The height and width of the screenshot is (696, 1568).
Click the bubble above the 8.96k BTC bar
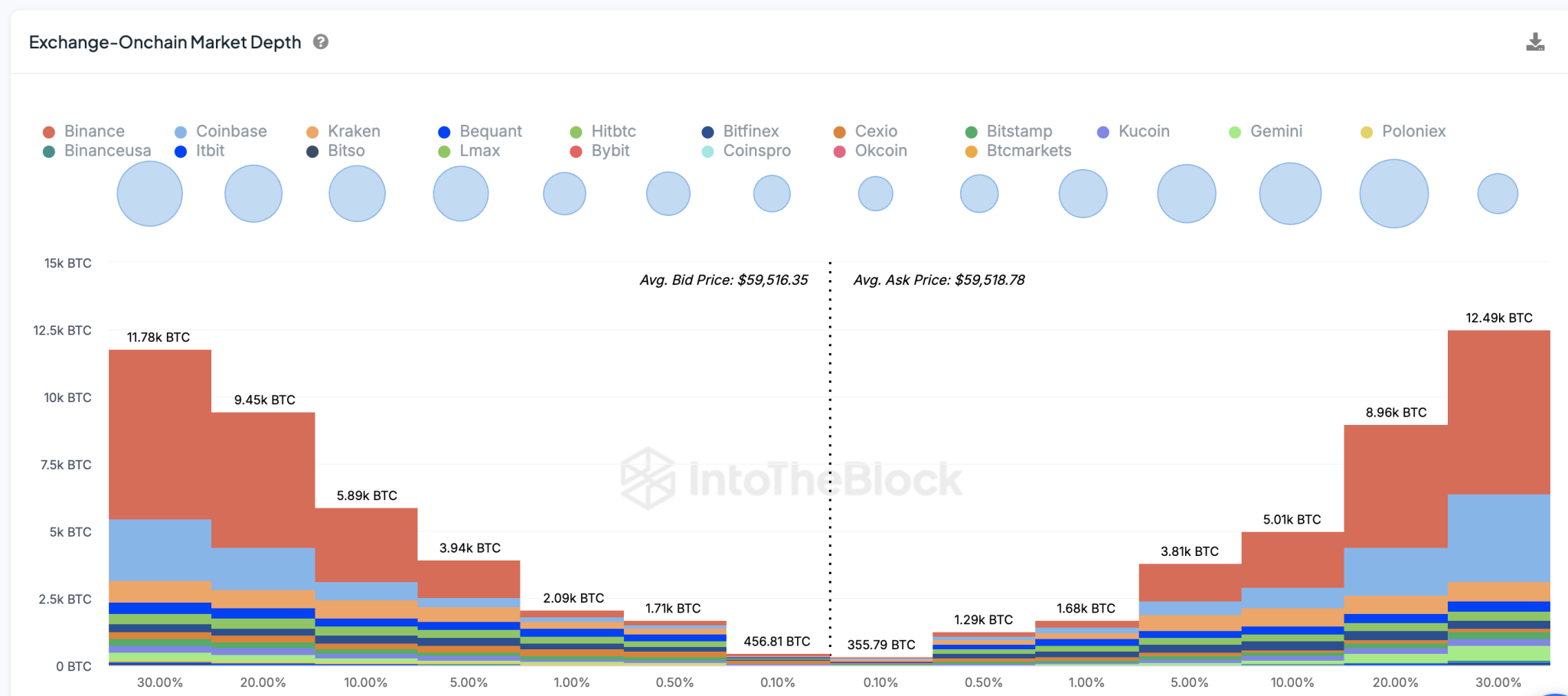1394,194
